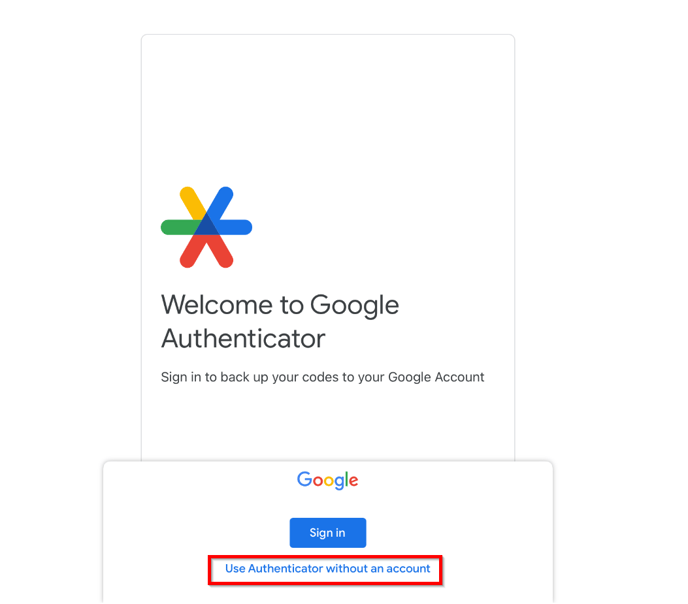
Task: Click the Google Authenticator asterisk logo
Action: click(x=206, y=227)
